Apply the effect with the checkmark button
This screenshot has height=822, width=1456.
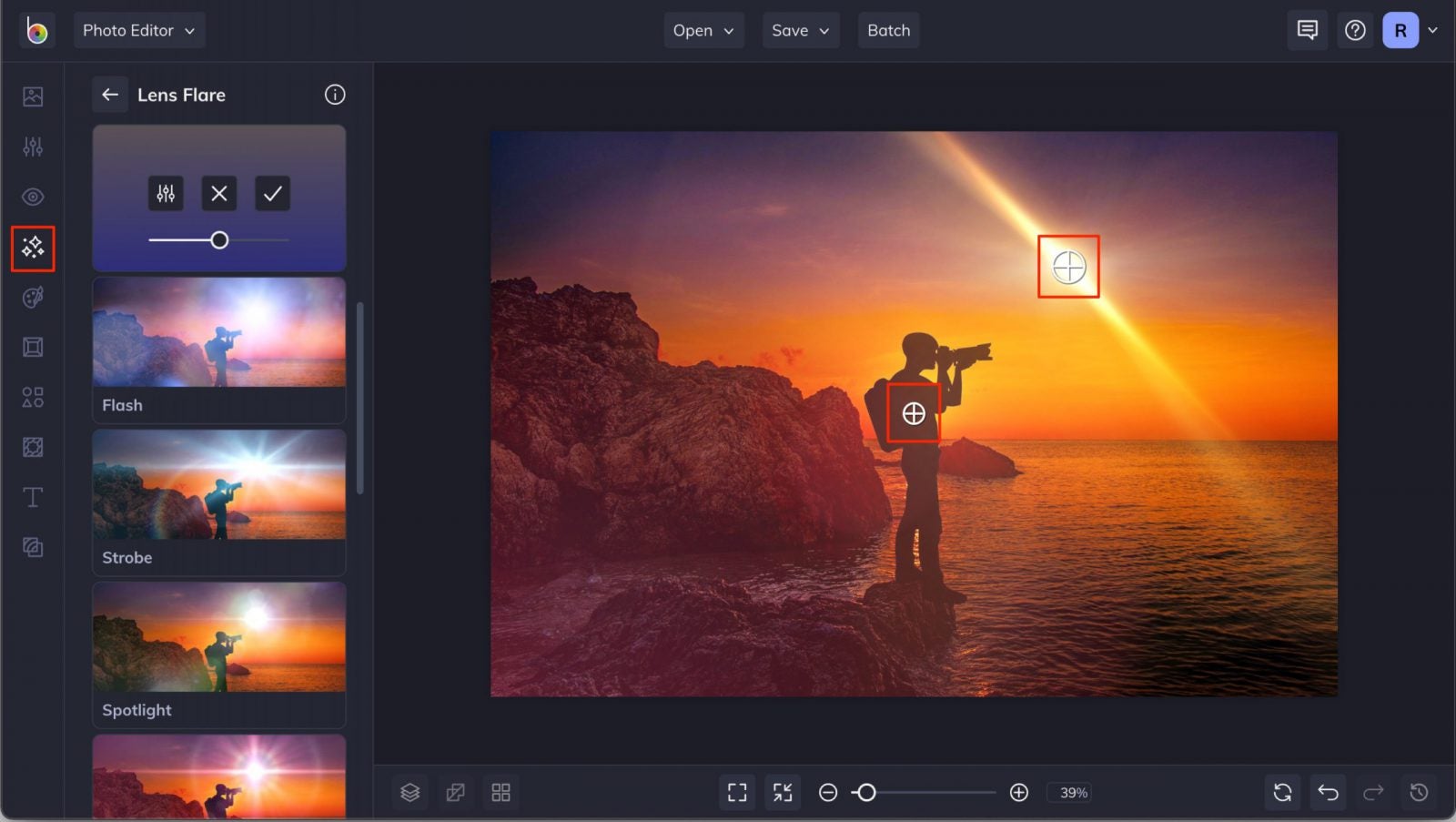(x=272, y=193)
